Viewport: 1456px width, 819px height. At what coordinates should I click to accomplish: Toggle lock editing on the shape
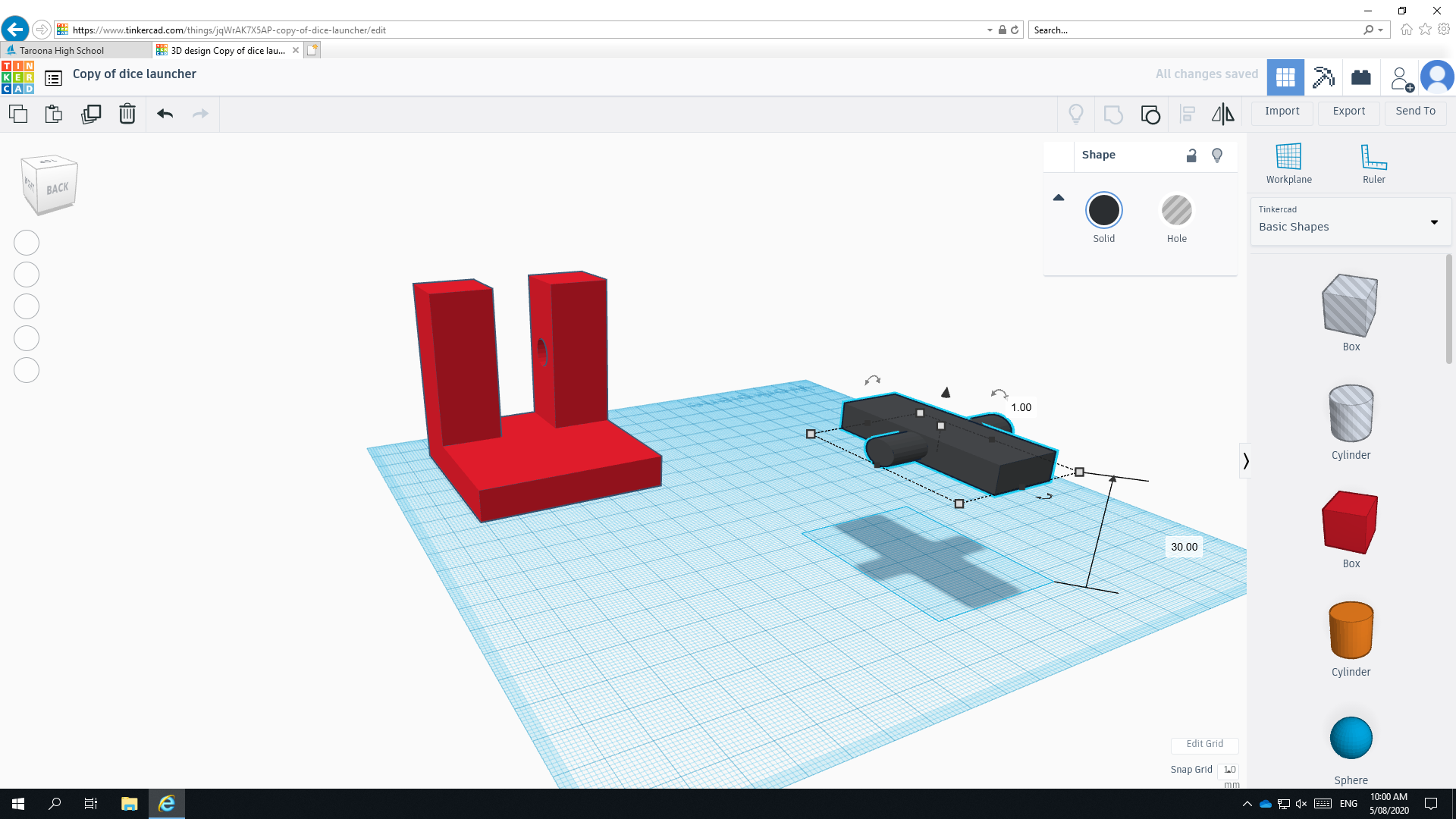[x=1191, y=155]
